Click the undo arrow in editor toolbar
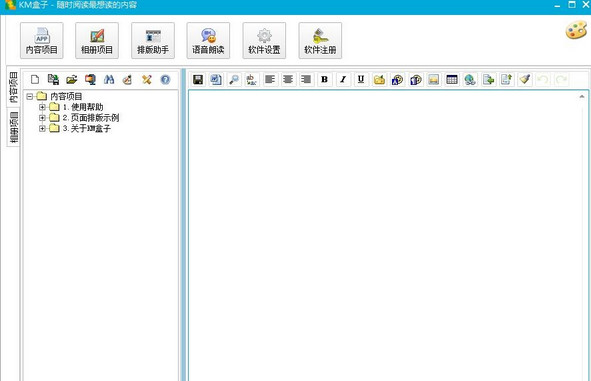Screen dimensions: 591x381 point(543,80)
